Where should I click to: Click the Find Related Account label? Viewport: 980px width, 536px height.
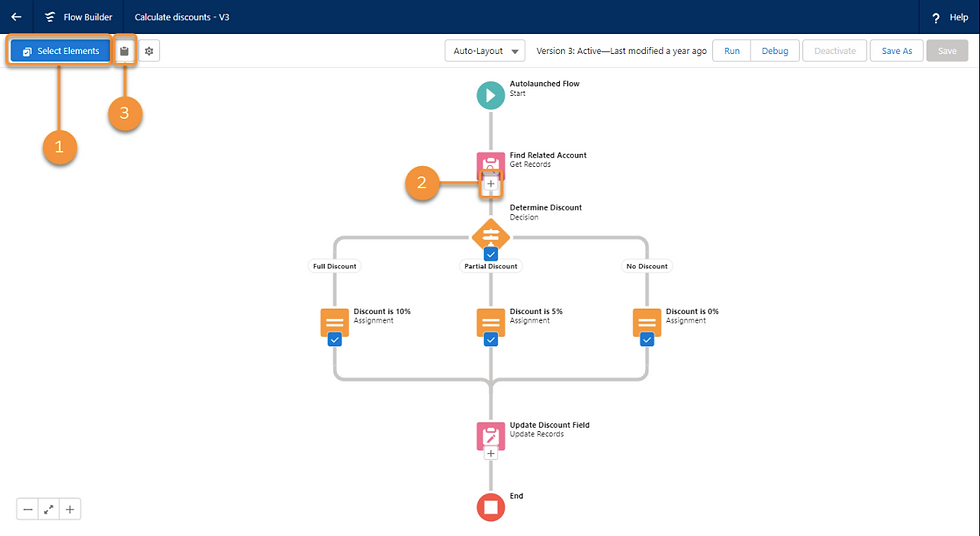(x=548, y=155)
